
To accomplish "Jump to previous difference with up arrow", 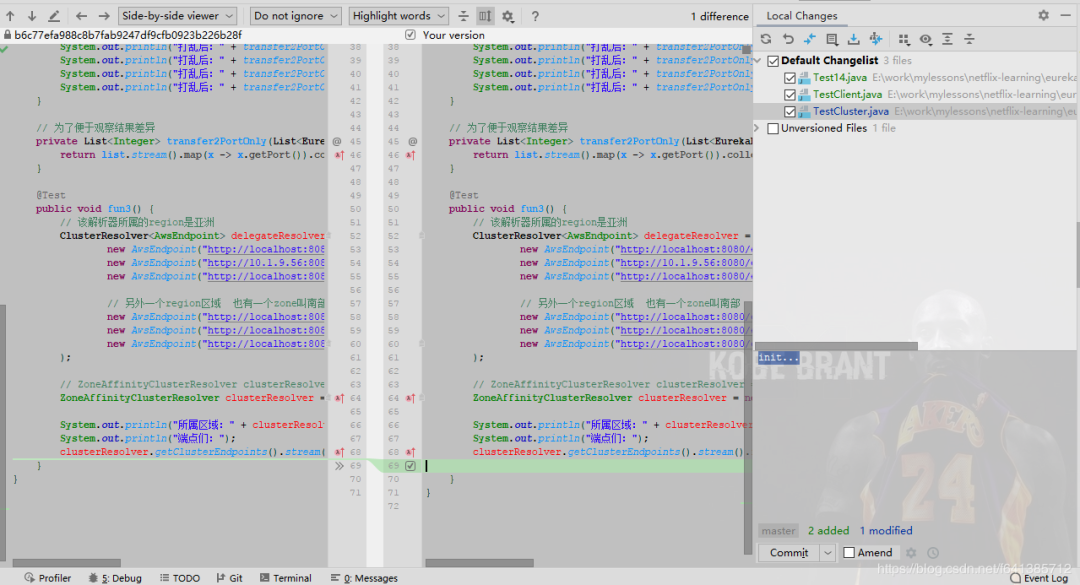I will tap(10, 16).
